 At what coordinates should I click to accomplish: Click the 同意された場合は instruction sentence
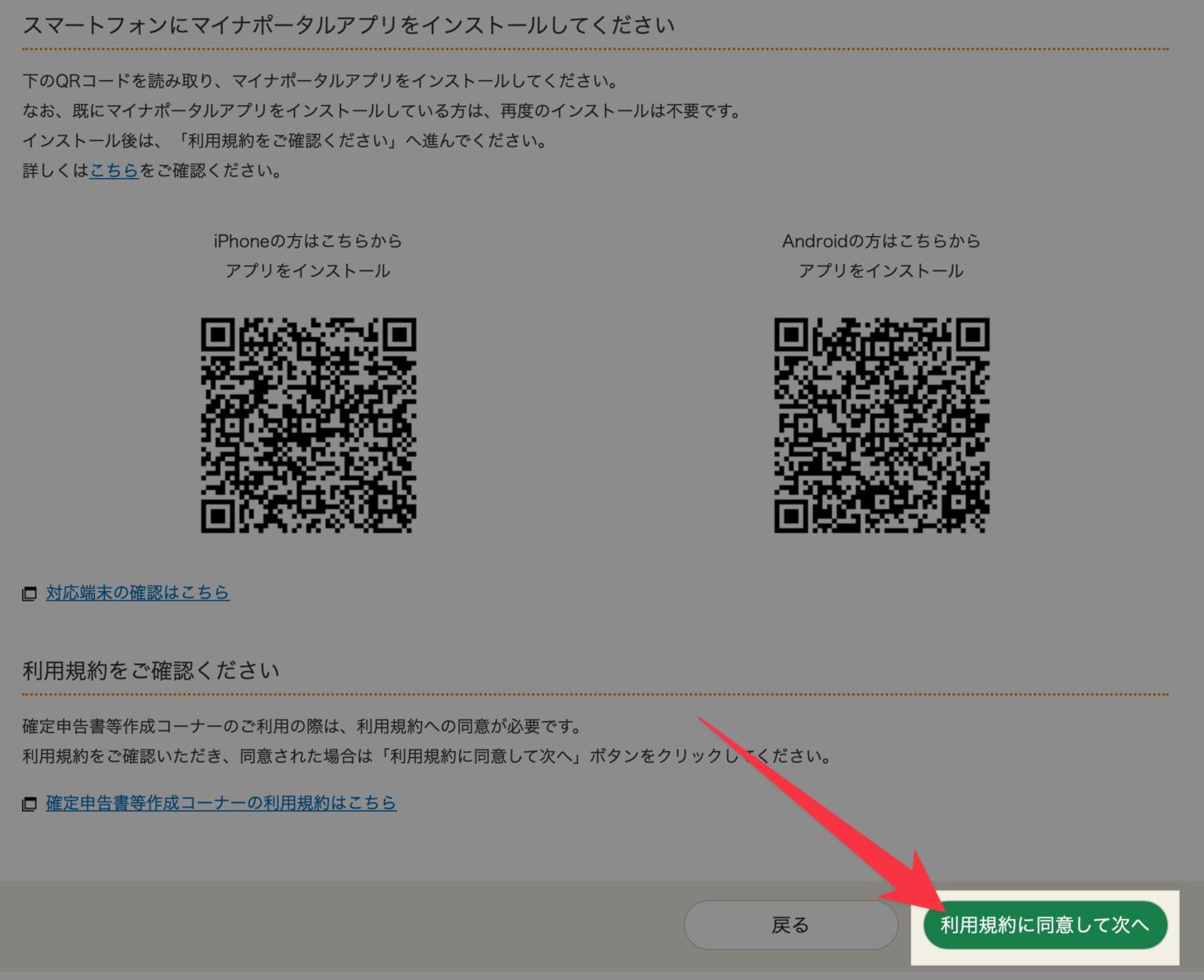click(426, 756)
